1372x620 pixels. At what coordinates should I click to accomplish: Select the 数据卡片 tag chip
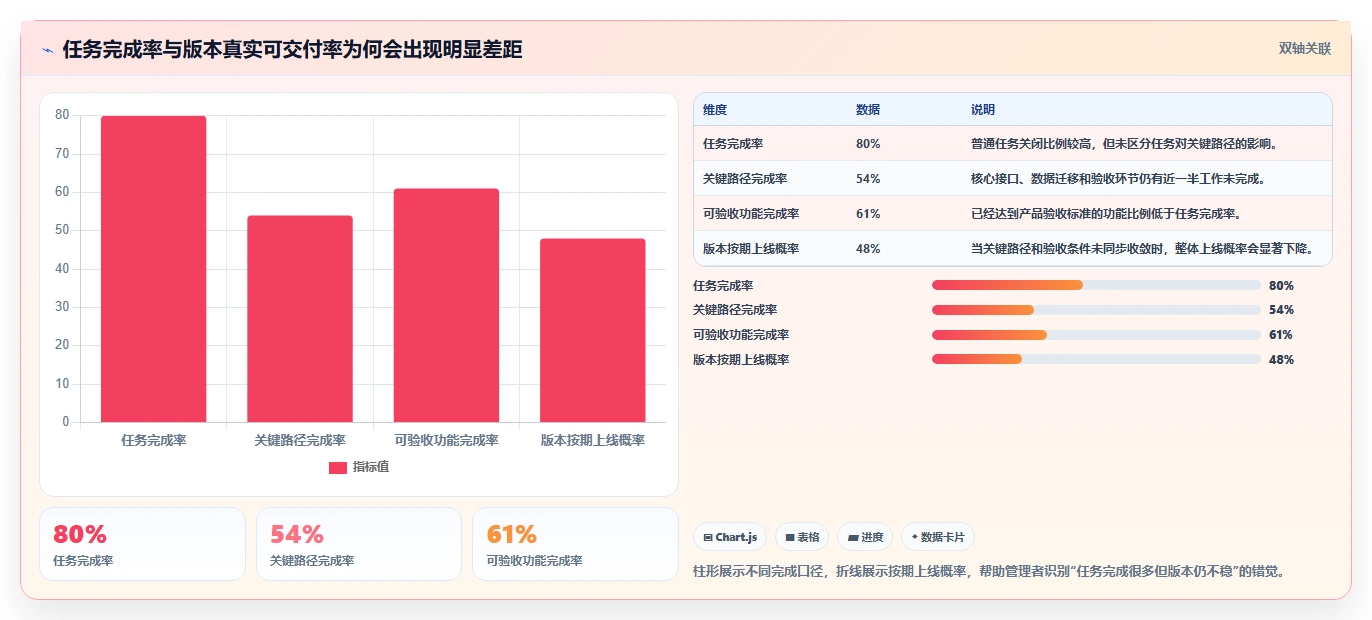938,537
